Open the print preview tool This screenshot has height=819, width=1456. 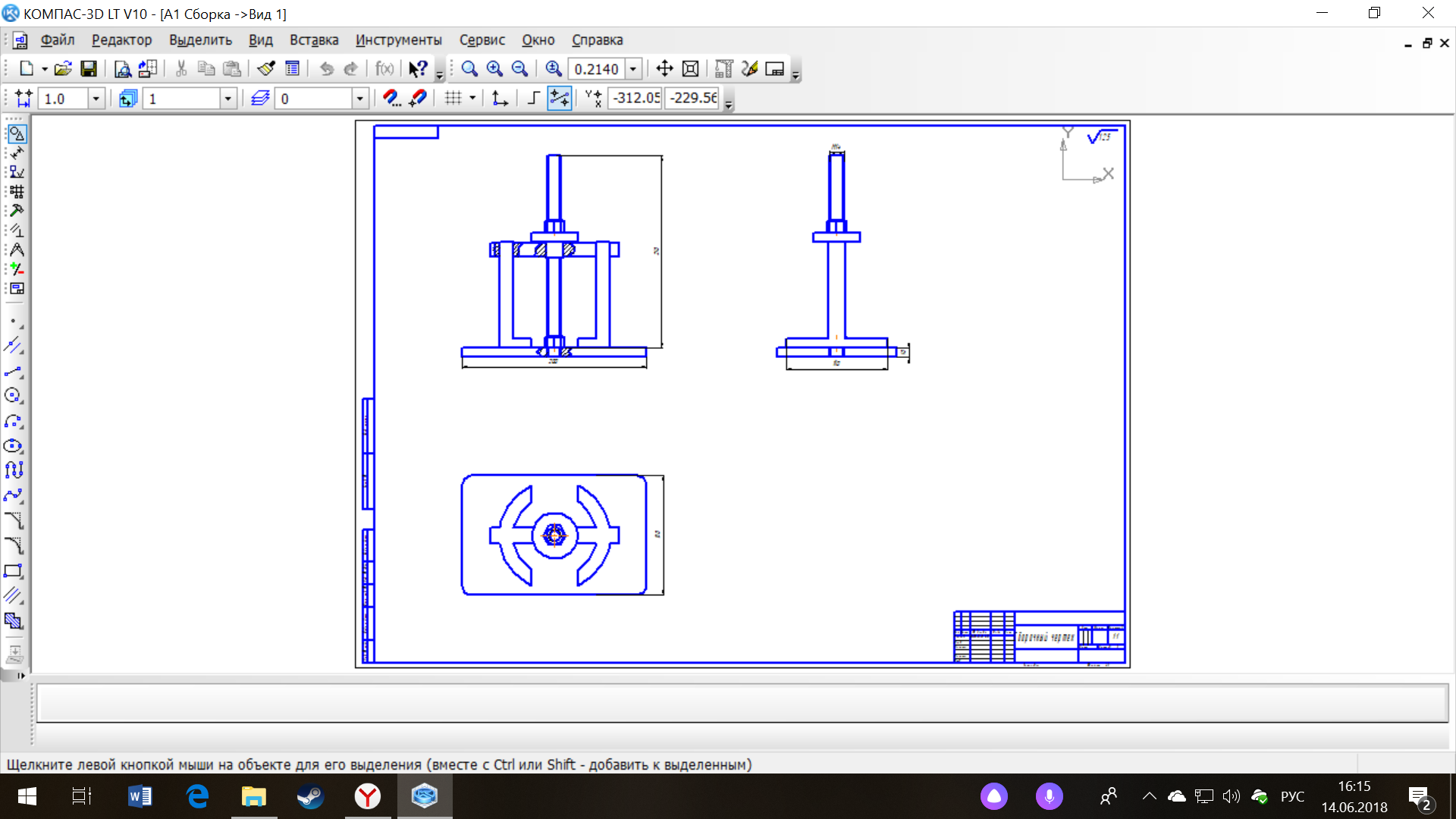[122, 69]
